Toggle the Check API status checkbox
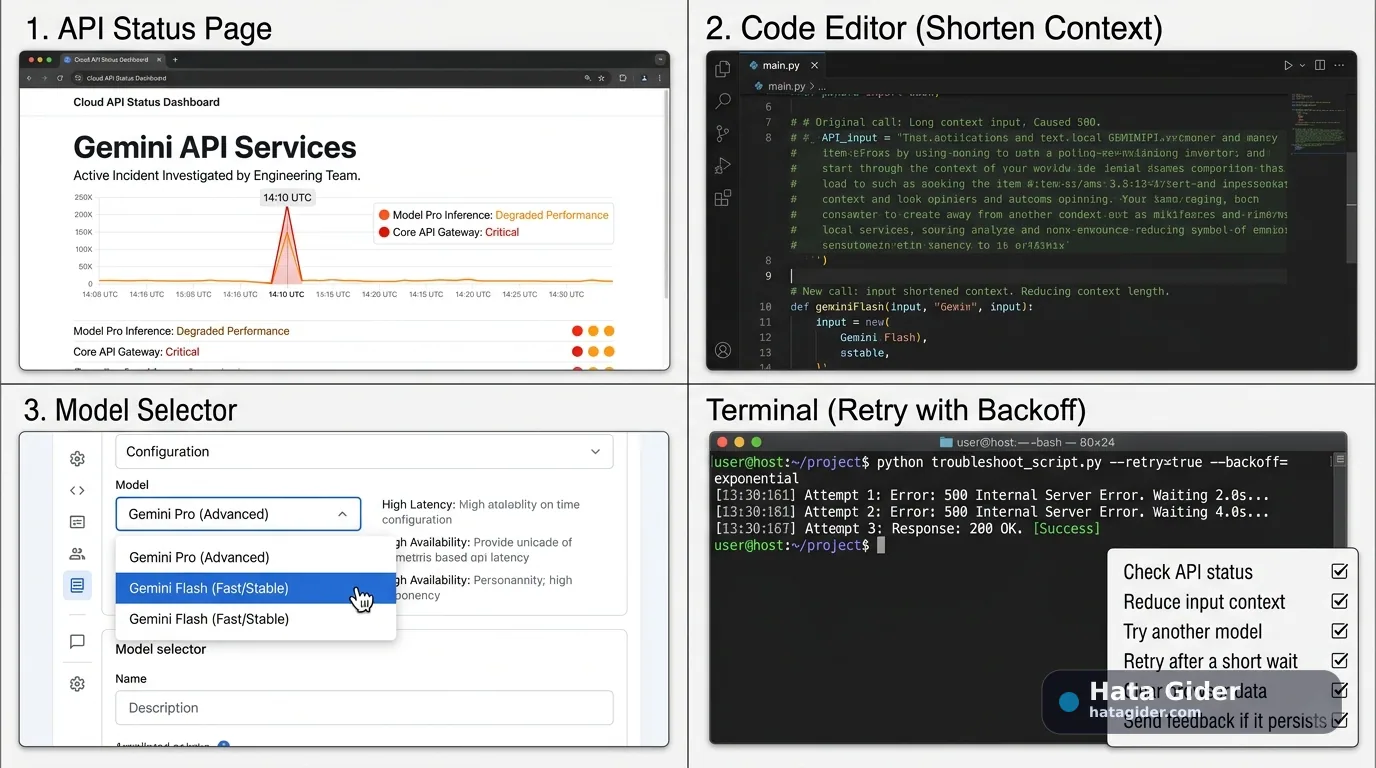Viewport: 1376px width, 768px height. [x=1339, y=572]
